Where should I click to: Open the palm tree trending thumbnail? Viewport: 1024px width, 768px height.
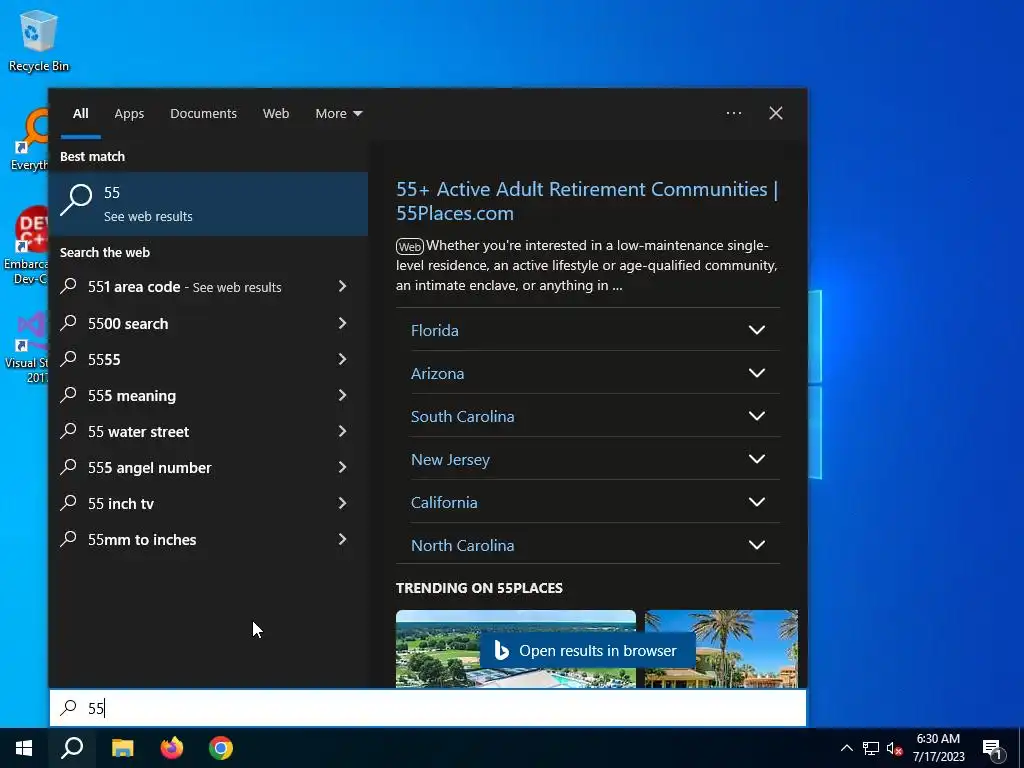pyautogui.click(x=721, y=648)
